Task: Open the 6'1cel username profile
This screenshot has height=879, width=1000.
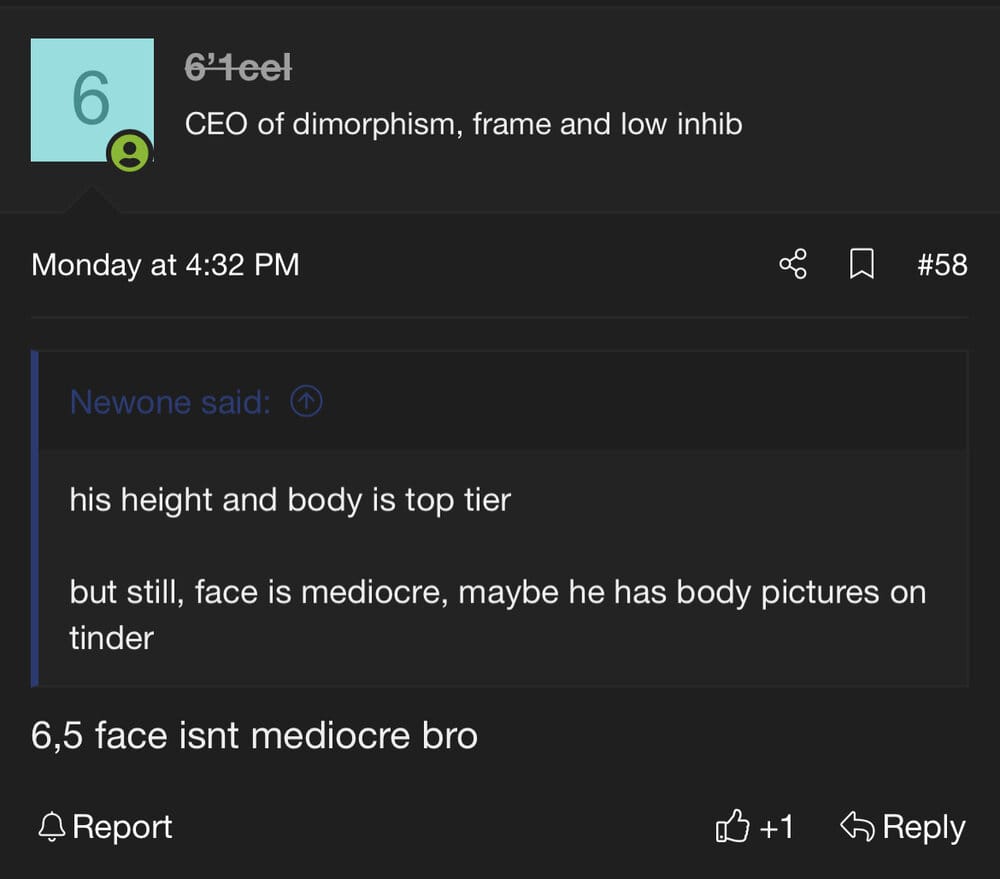Action: coord(239,67)
